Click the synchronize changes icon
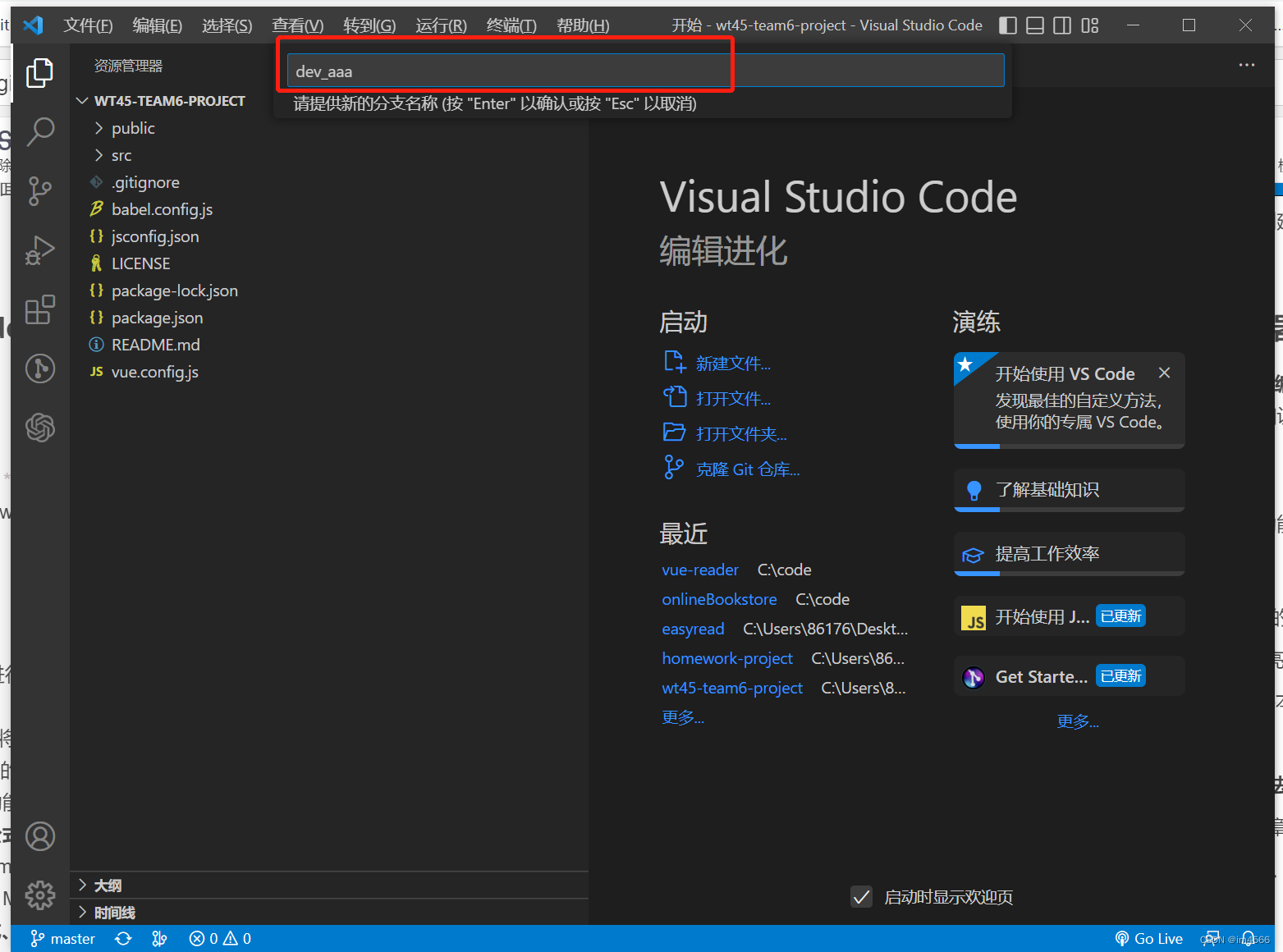Viewport: 1283px width, 952px height. (x=123, y=939)
